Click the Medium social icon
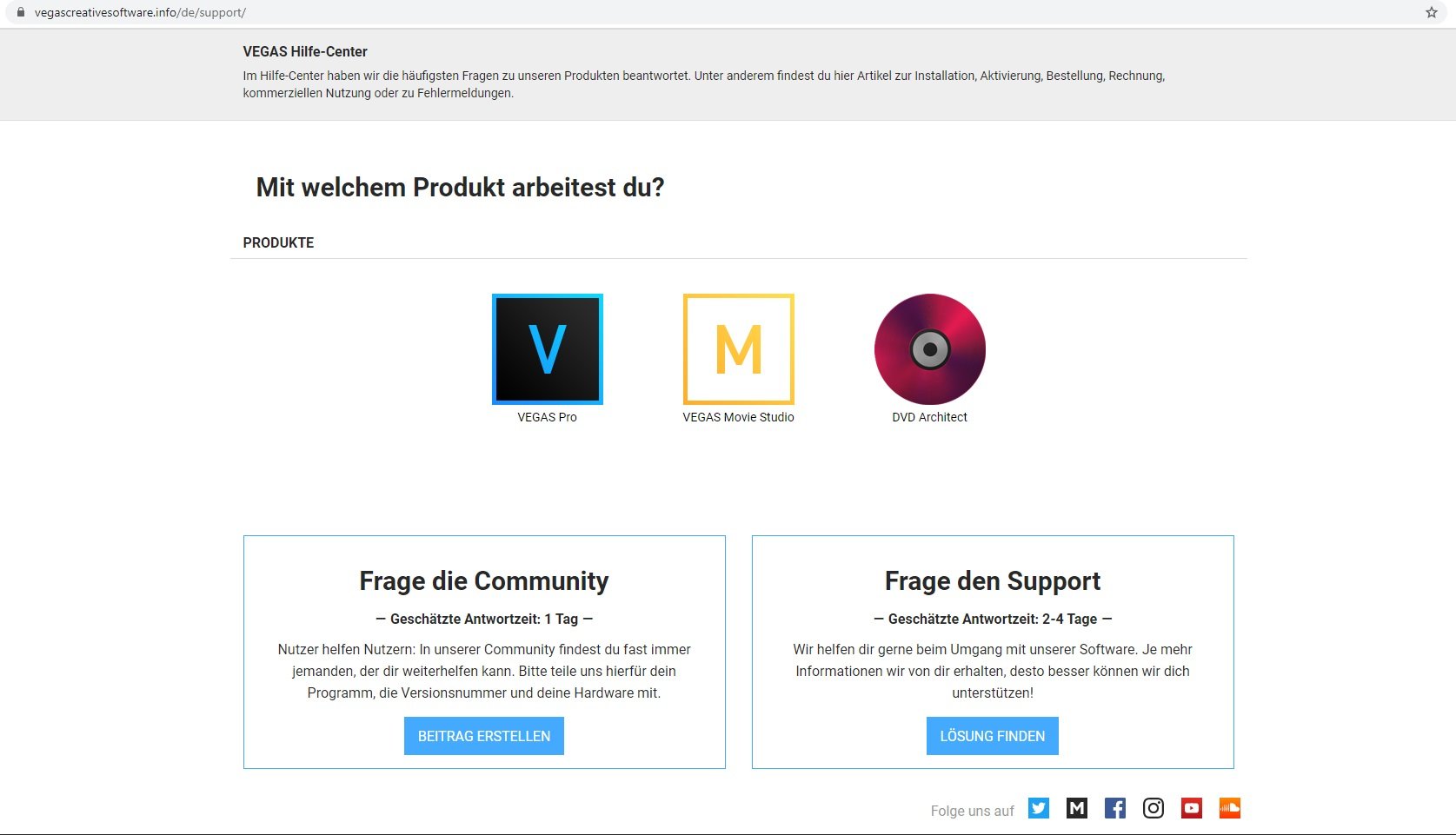The width and height of the screenshot is (1456, 835). coord(1076,808)
